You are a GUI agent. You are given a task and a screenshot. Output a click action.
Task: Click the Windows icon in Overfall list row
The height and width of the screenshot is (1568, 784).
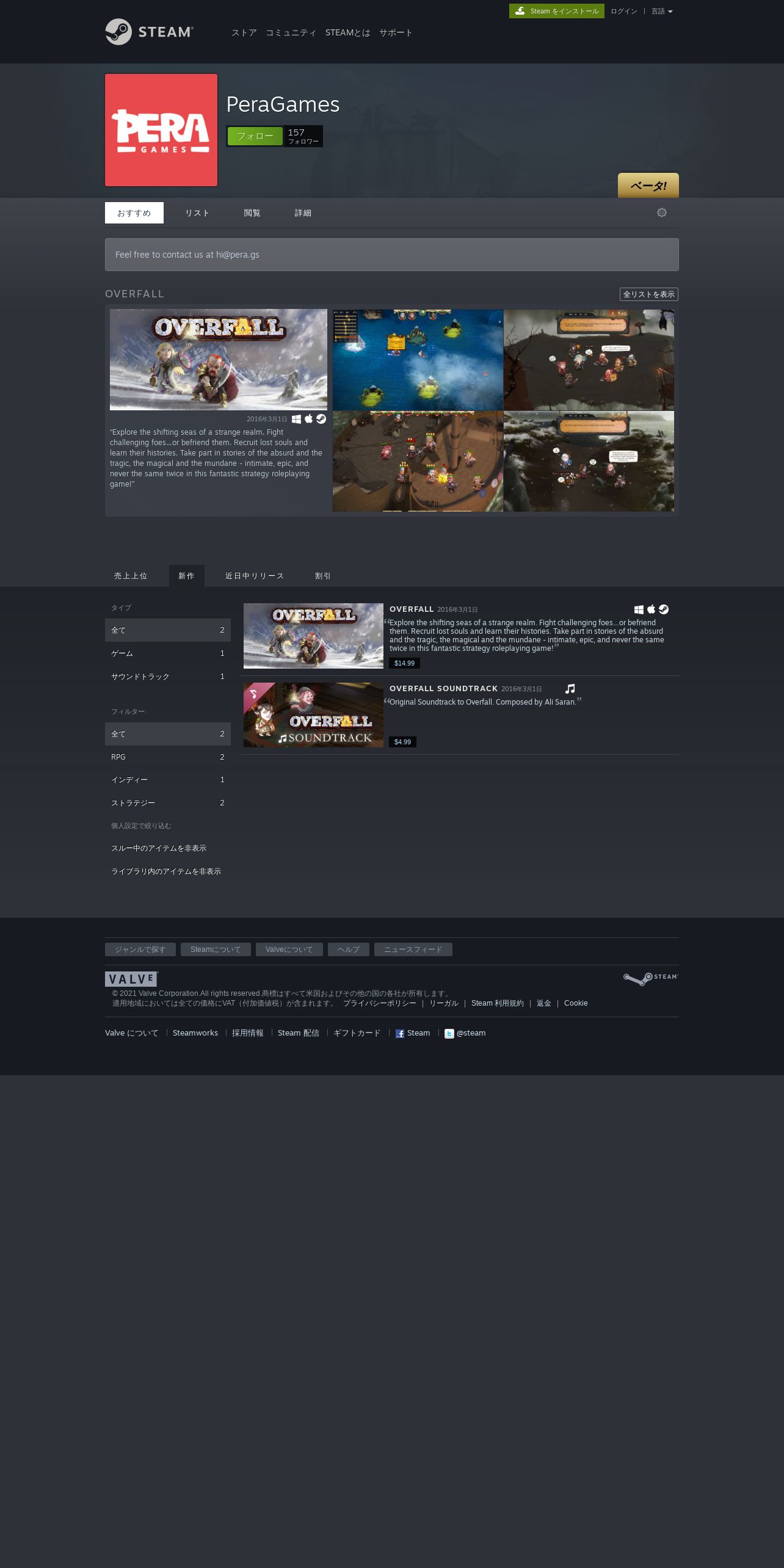pos(639,609)
